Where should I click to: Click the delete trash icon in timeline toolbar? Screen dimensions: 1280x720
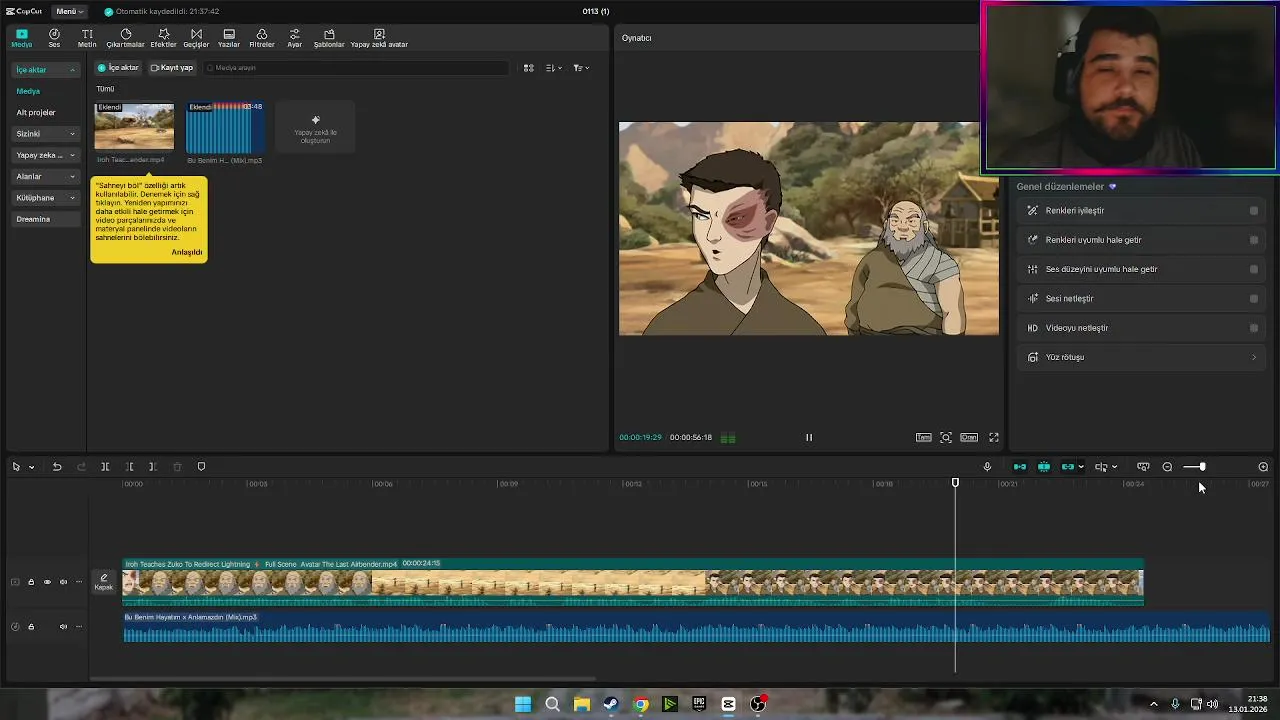coord(177,467)
